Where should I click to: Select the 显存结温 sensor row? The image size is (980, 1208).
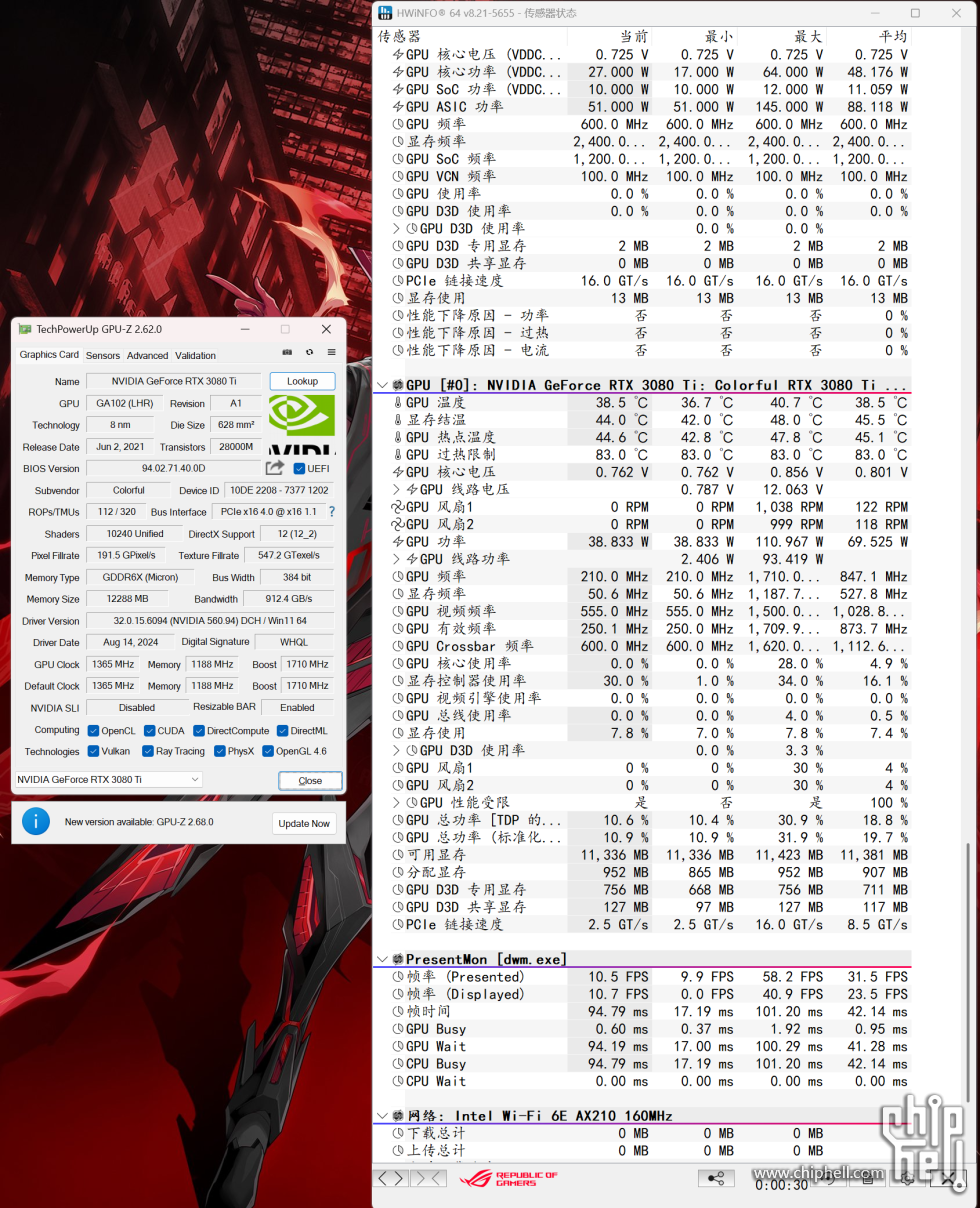pyautogui.click(x=642, y=420)
